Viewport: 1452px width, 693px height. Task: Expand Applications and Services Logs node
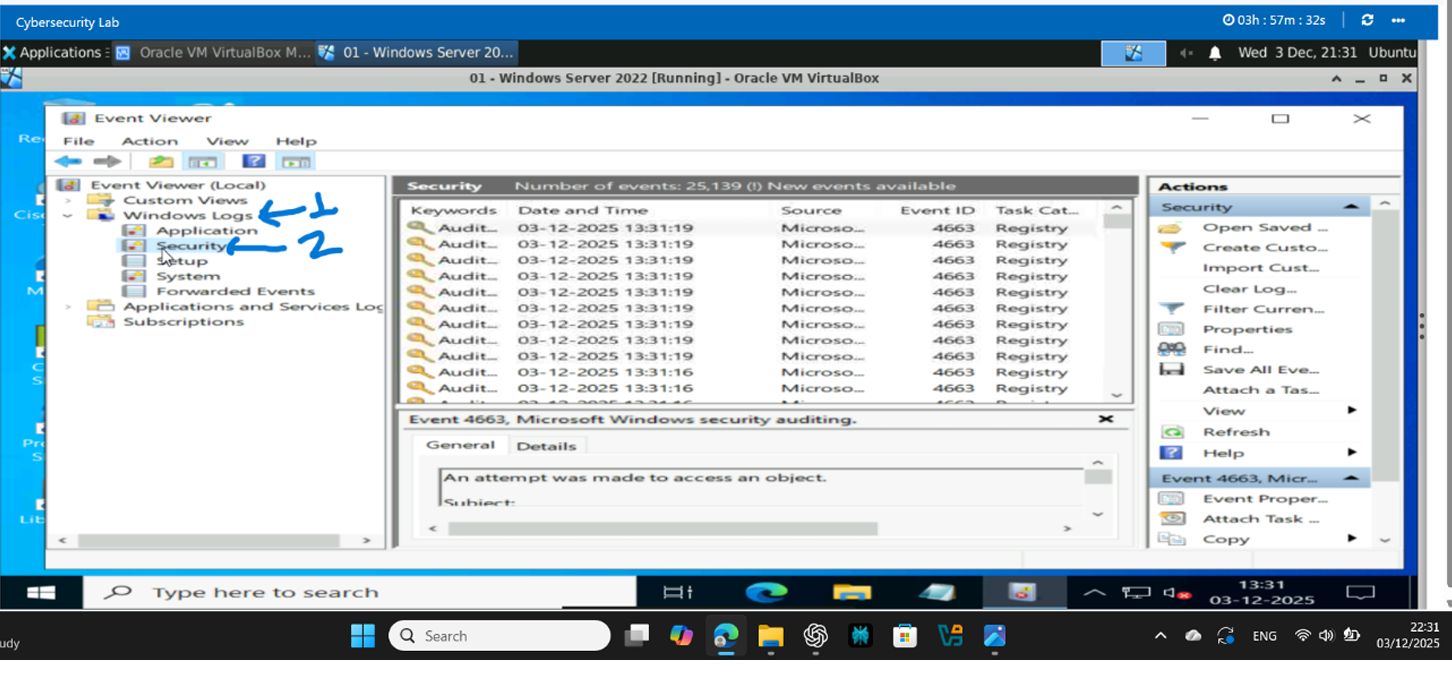pyautogui.click(x=68, y=307)
